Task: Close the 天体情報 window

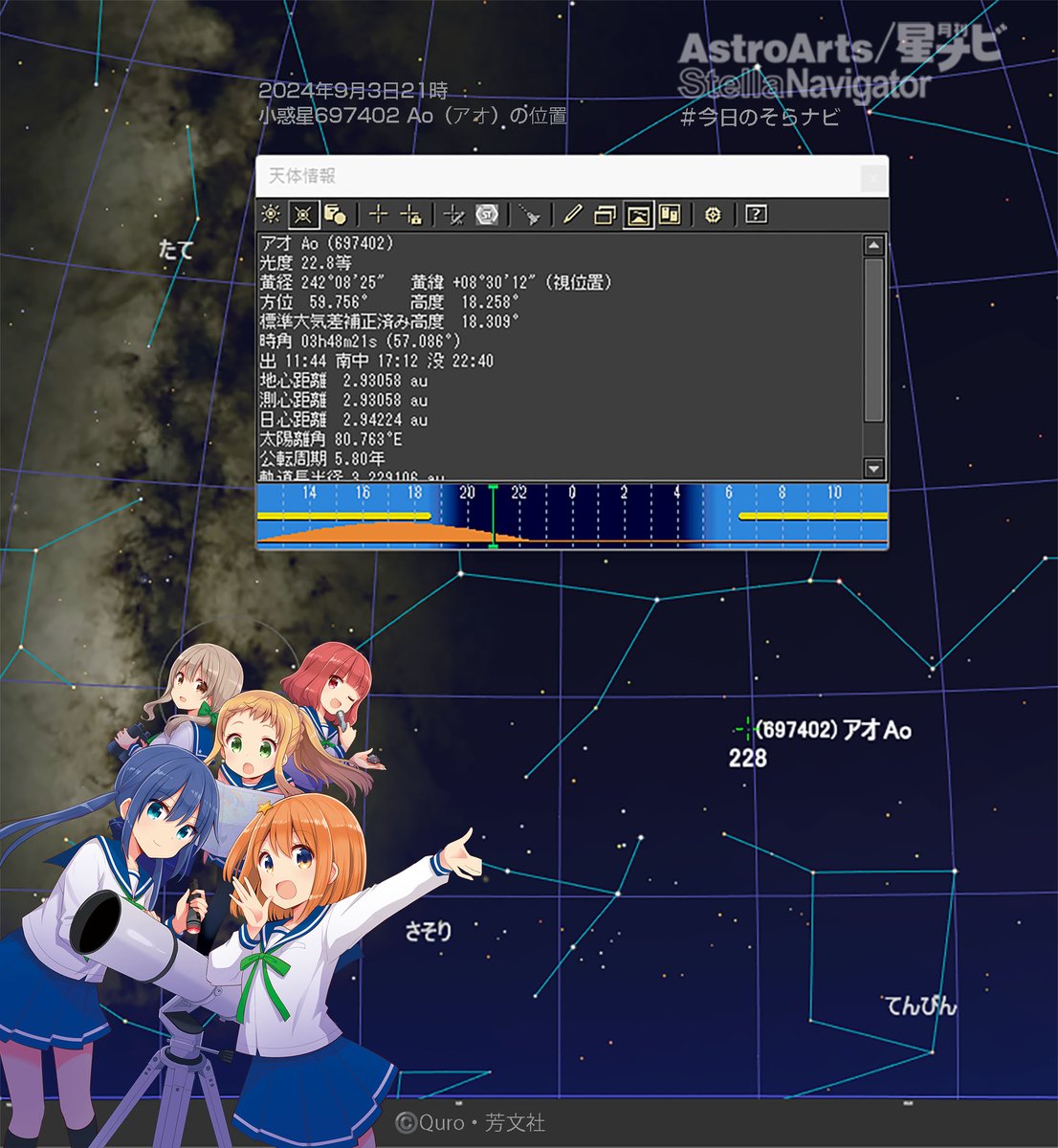Action: pyautogui.click(x=871, y=177)
